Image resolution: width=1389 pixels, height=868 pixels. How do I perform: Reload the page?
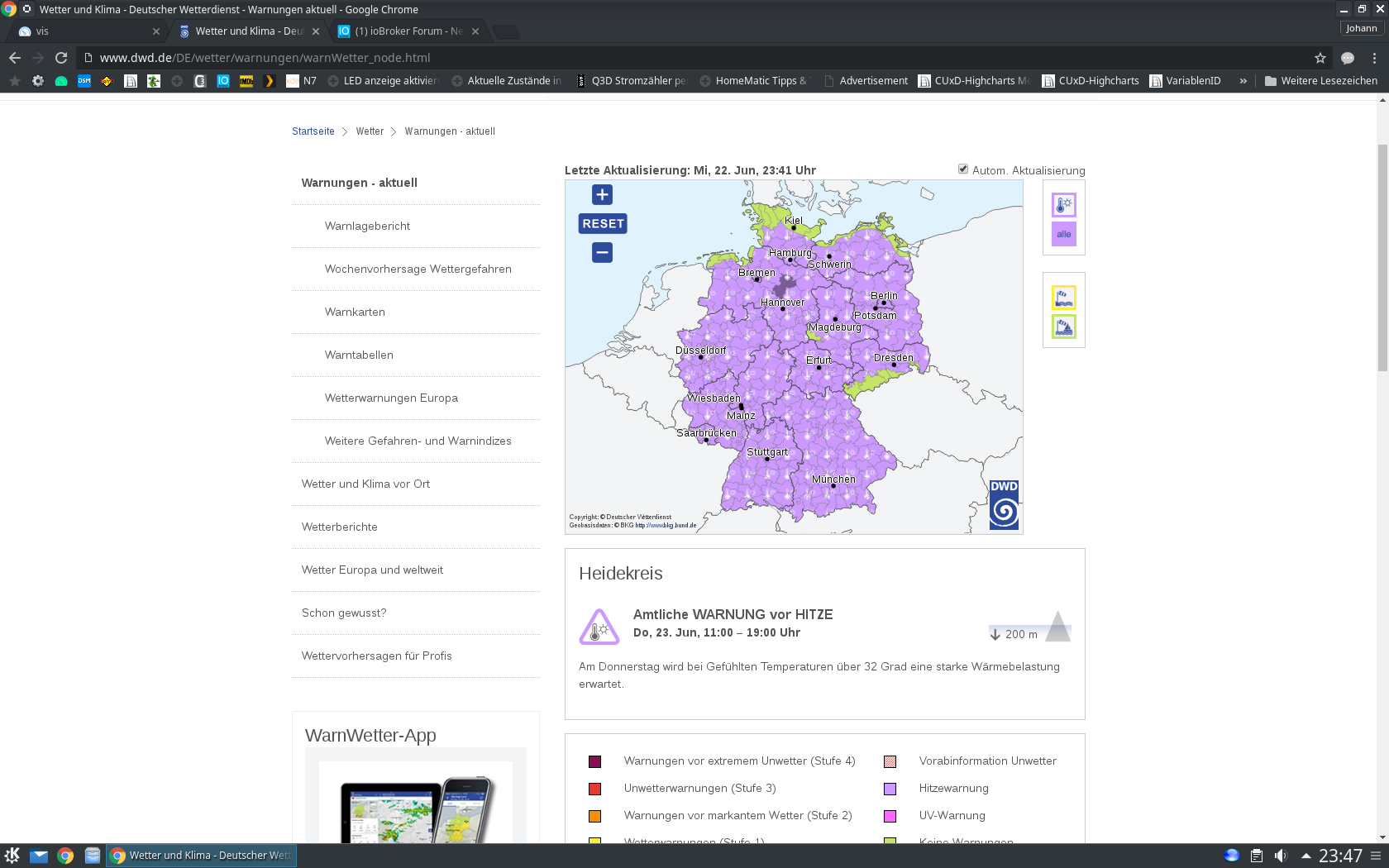pos(61,58)
